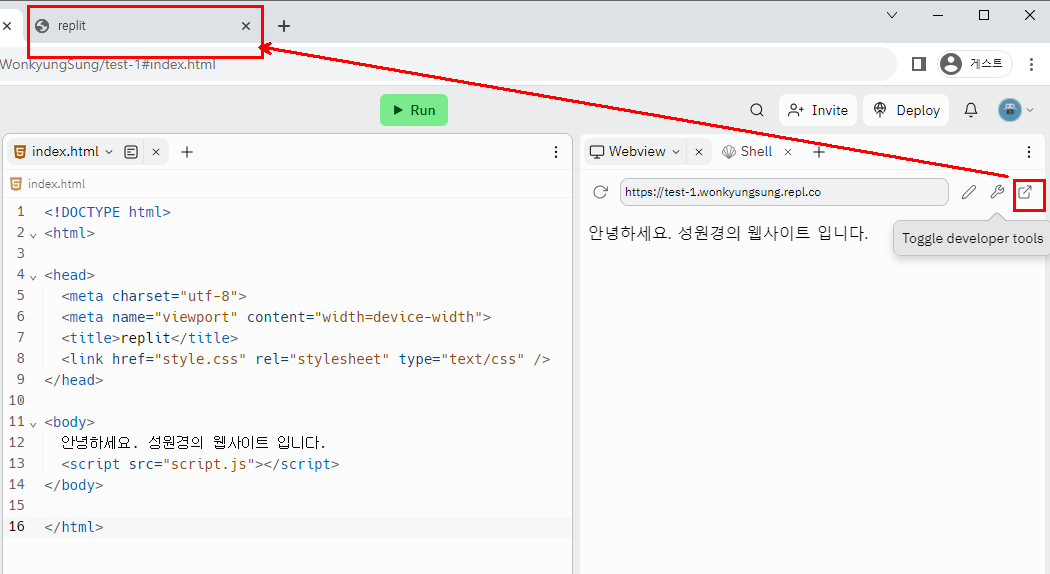Click the Korean greeting text in webview
The width and height of the screenshot is (1050, 574).
[728, 233]
